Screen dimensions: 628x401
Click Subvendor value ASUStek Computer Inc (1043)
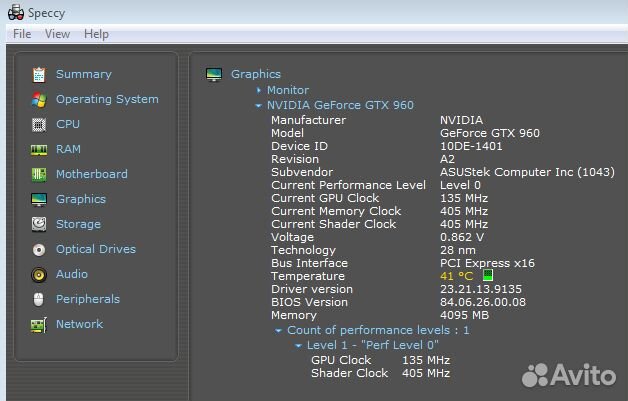[527, 172]
